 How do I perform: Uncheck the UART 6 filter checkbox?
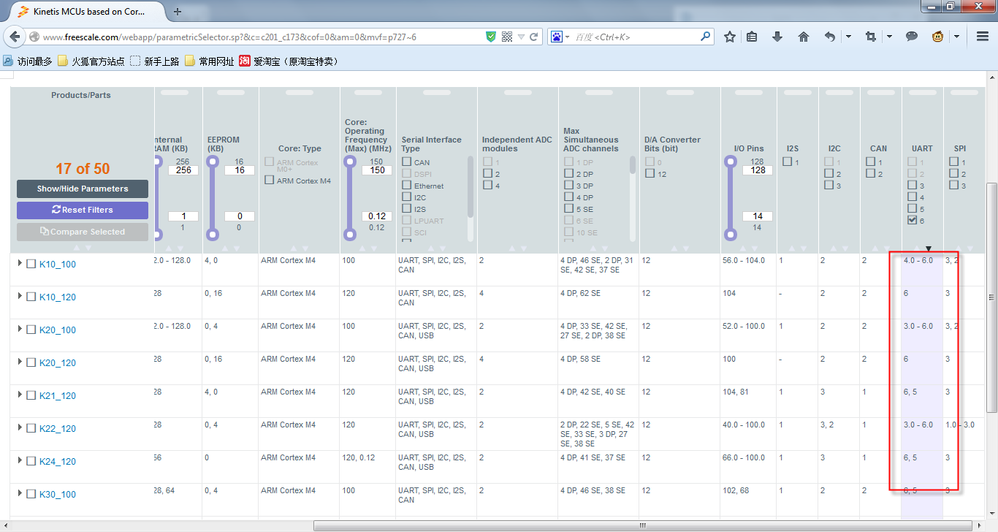click(912, 220)
